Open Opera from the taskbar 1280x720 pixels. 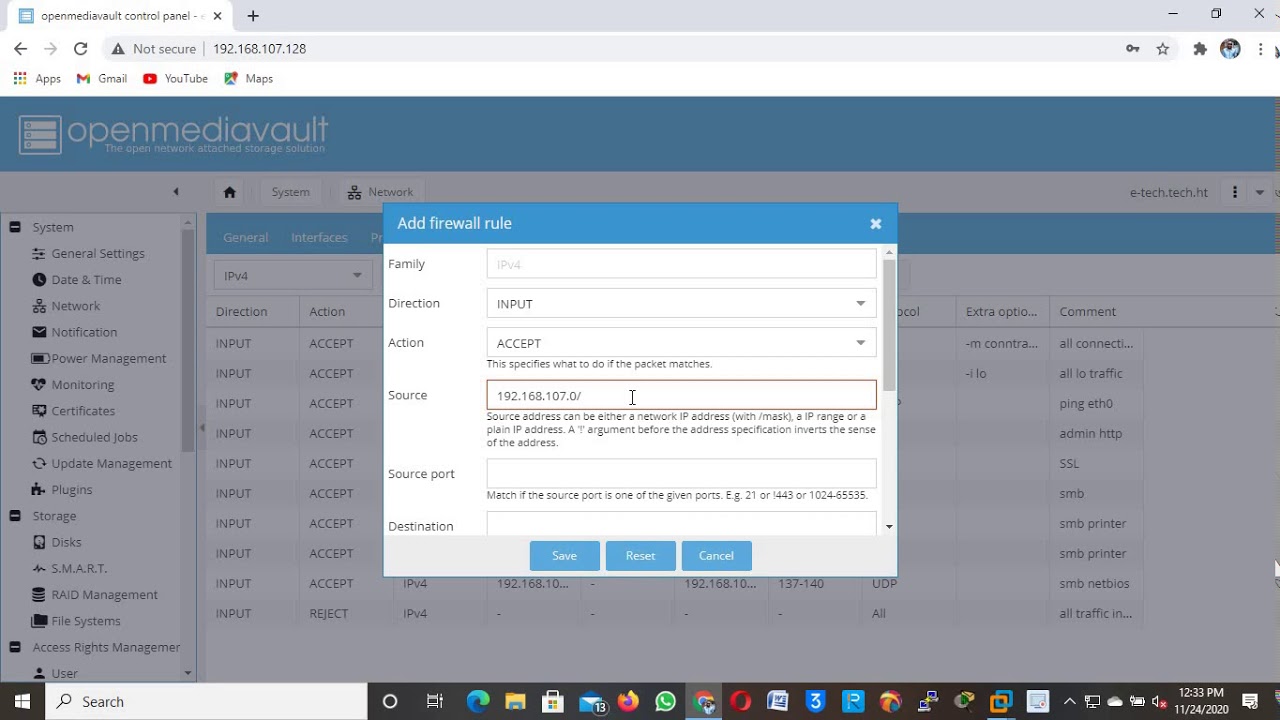tap(741, 701)
